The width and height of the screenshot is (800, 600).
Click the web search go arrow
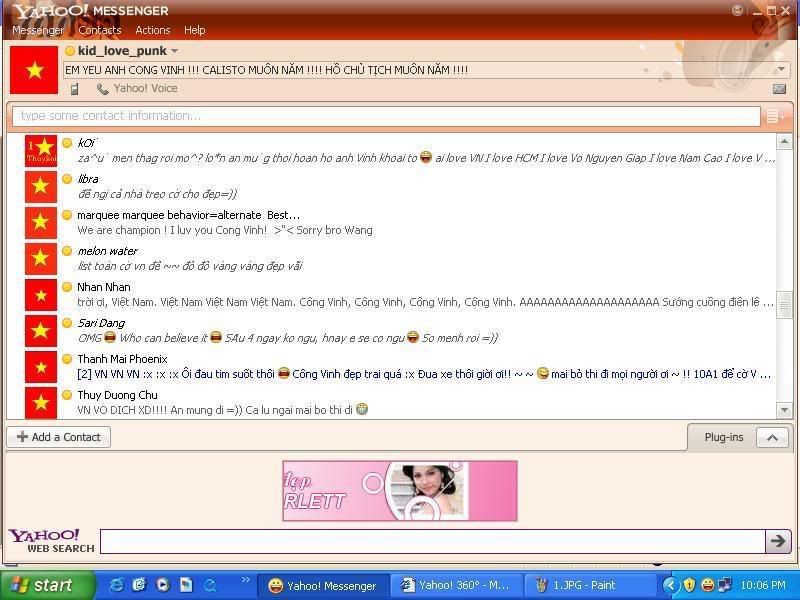[x=778, y=541]
